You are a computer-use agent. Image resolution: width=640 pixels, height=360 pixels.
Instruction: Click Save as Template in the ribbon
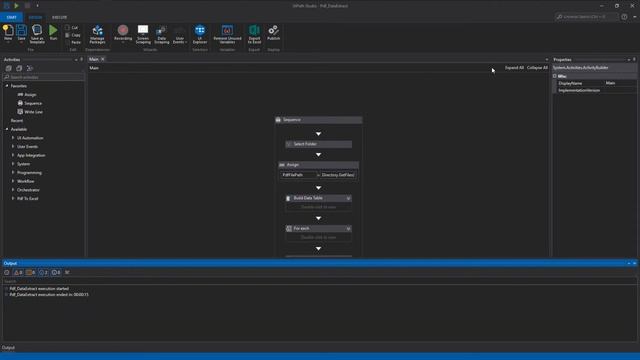tap(37, 34)
